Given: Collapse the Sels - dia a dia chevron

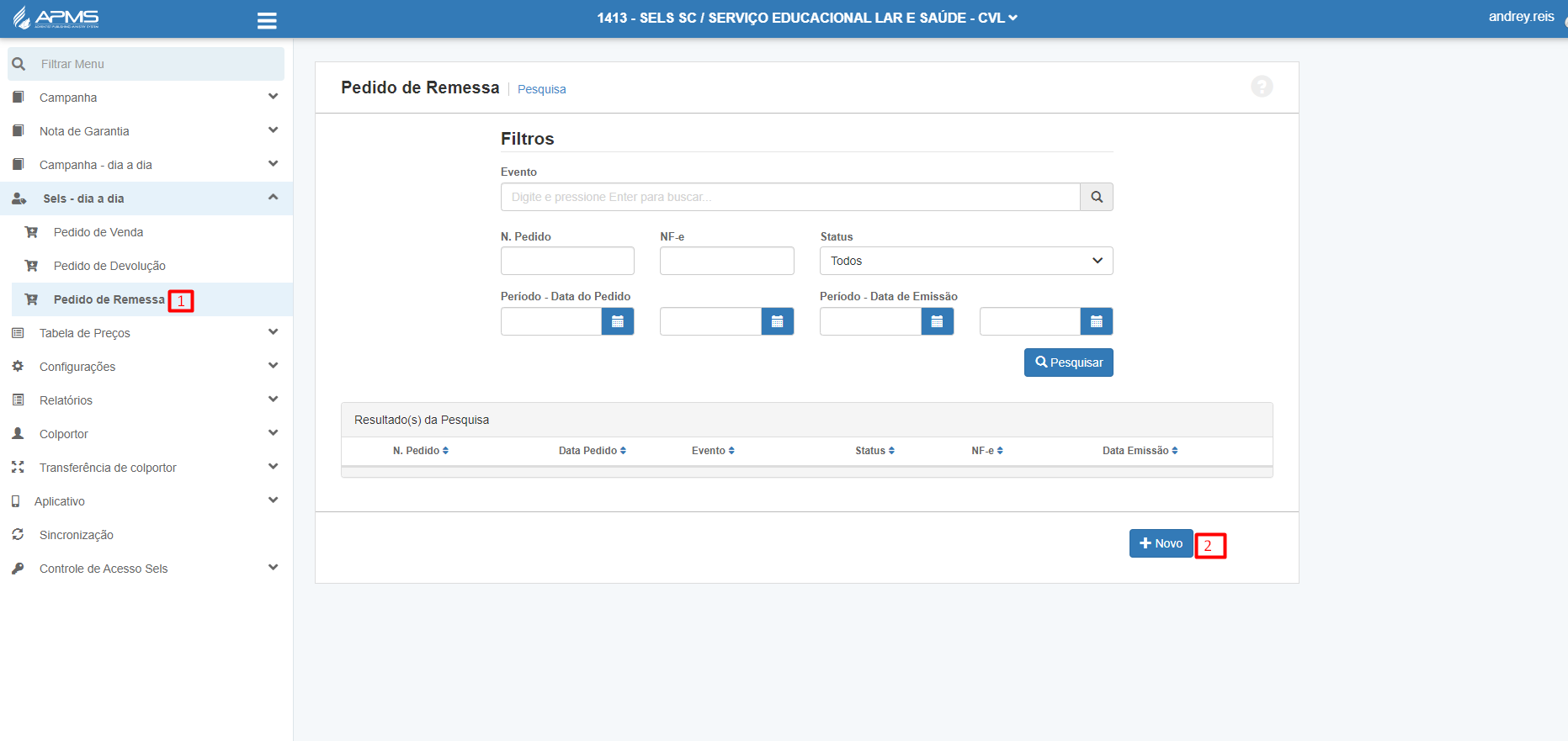Looking at the screenshot, I should 273,198.
